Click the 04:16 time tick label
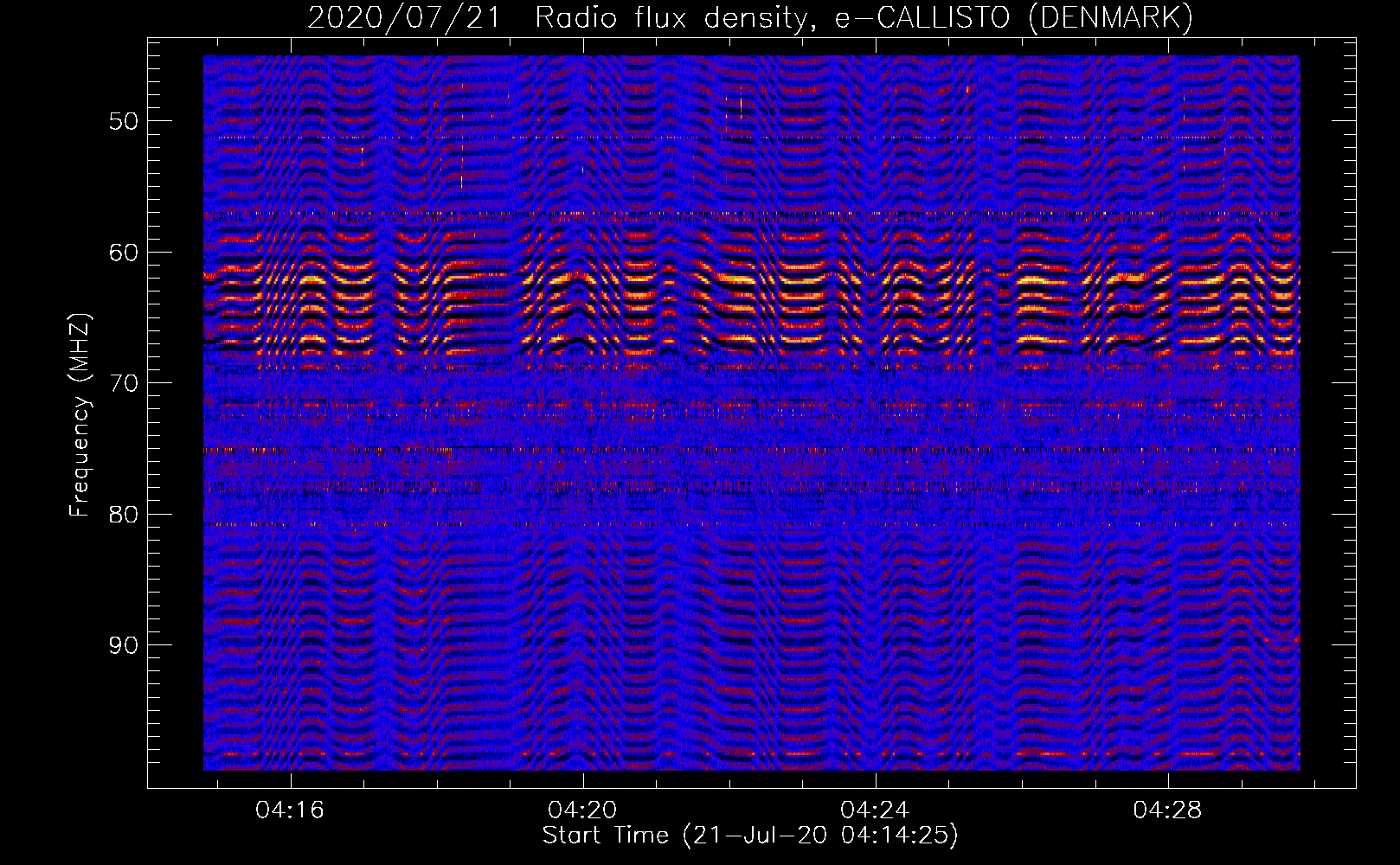Viewport: 1400px width, 865px height. [x=290, y=810]
